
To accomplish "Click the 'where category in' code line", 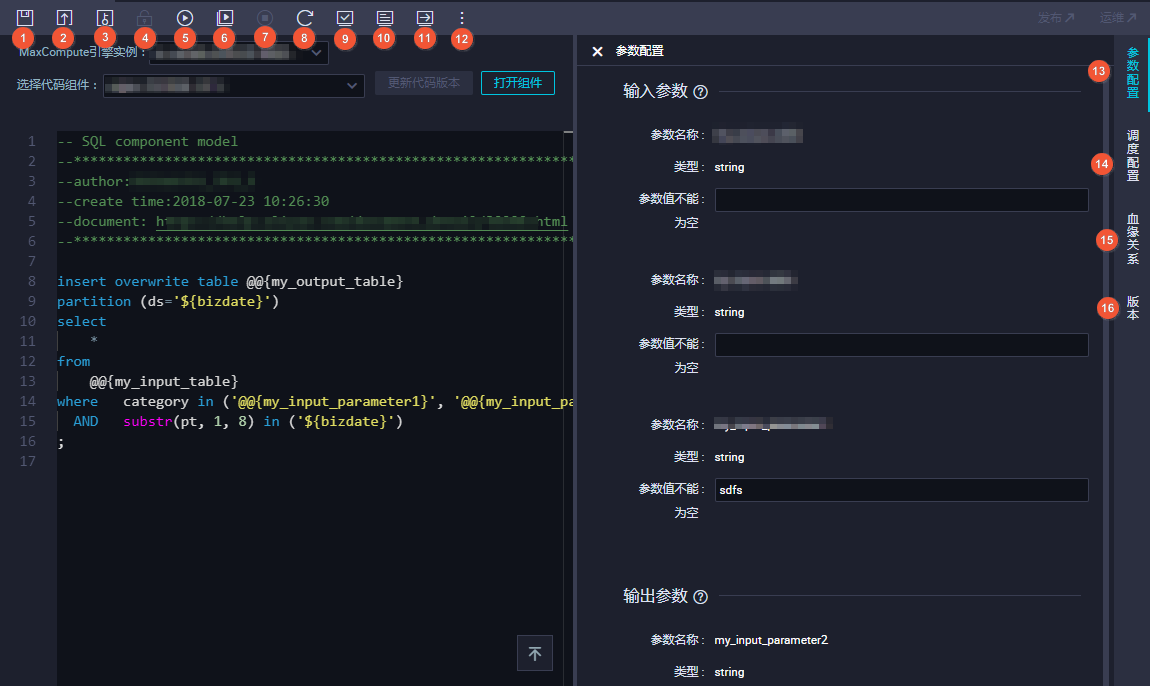I will click(x=315, y=401).
